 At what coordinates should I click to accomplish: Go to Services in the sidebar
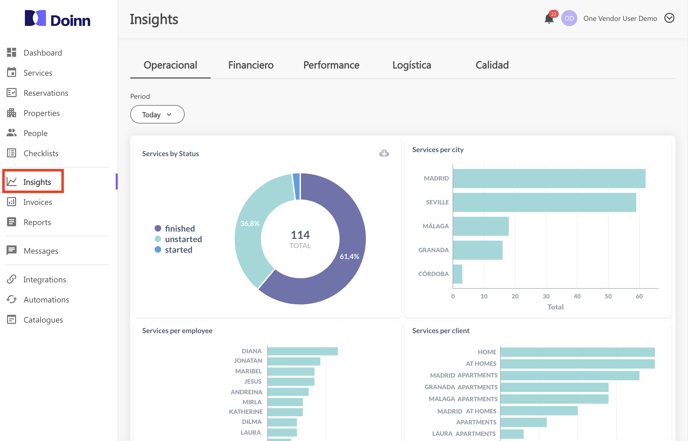[x=38, y=73]
